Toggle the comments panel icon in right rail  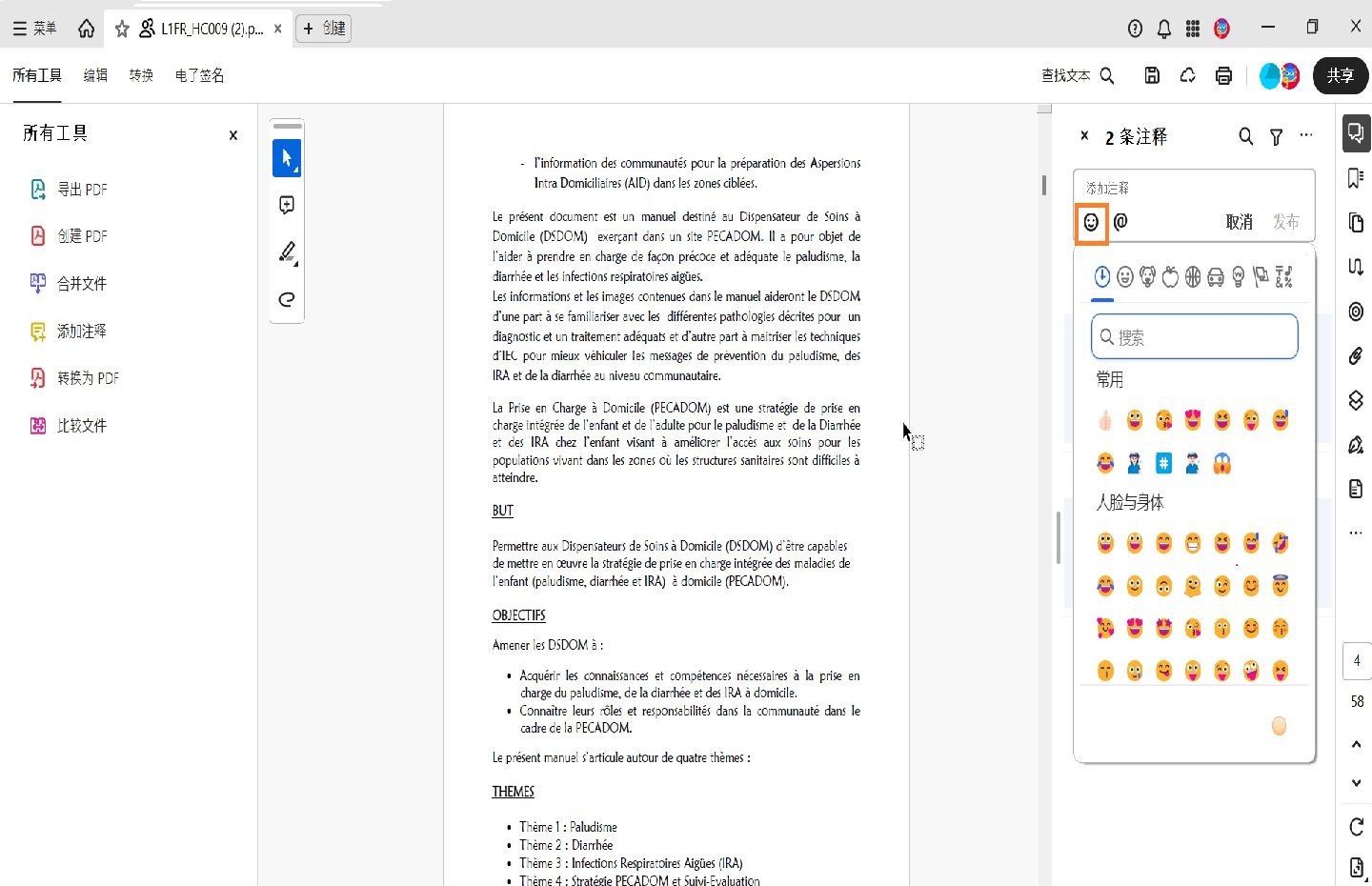[x=1356, y=133]
